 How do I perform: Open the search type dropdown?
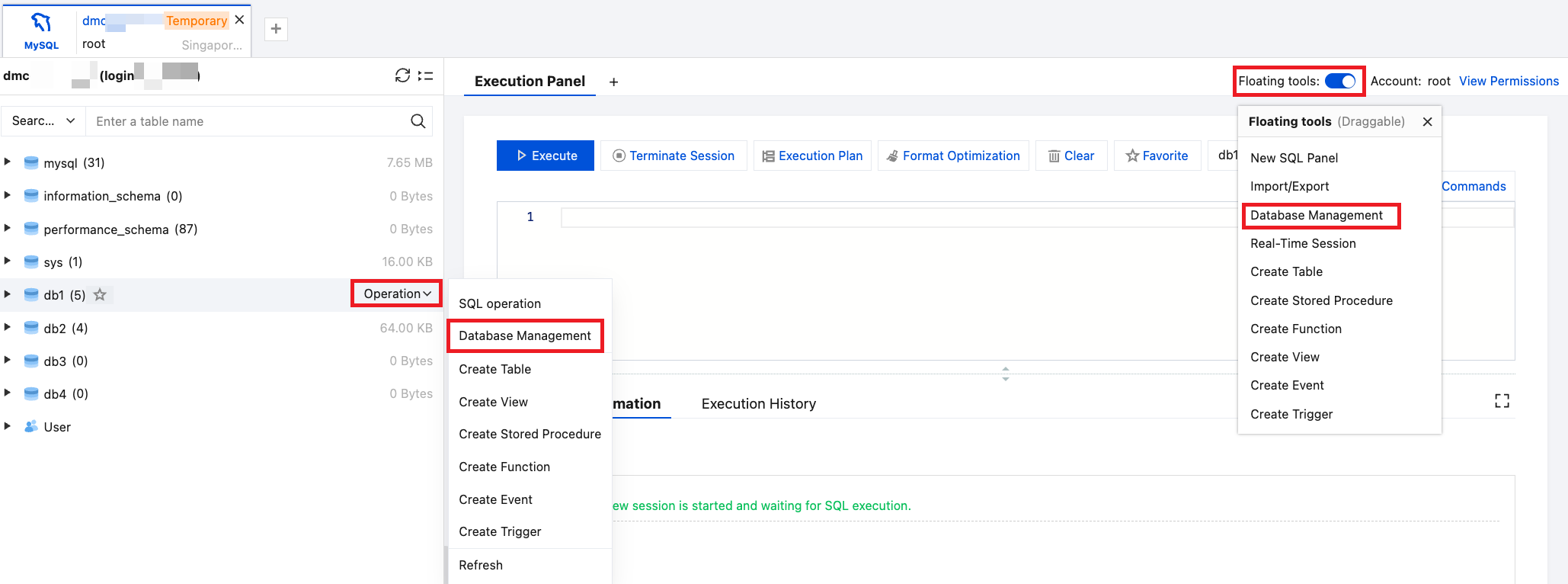(x=43, y=121)
